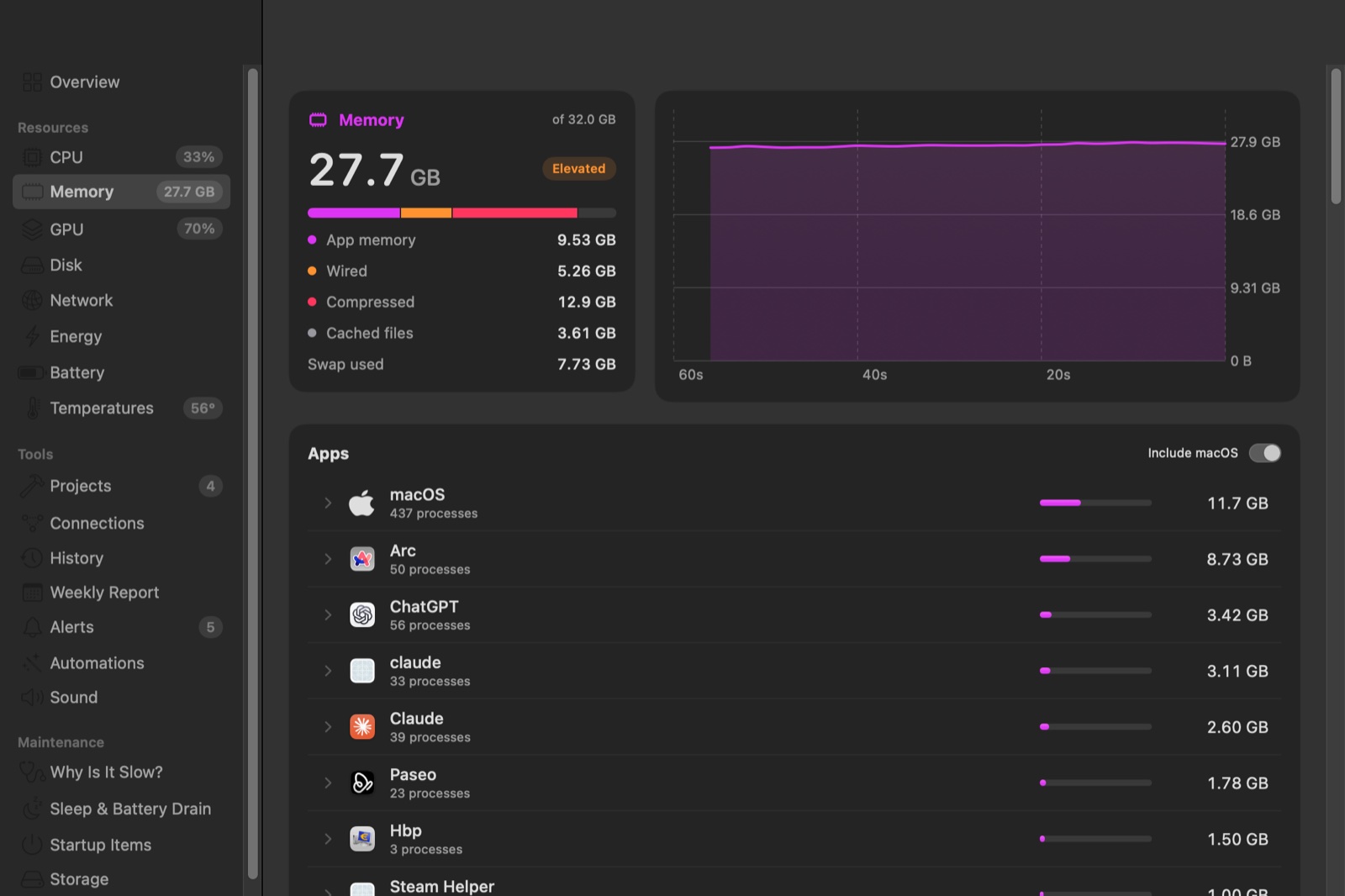Click the Temperatures 56° badge
The height and width of the screenshot is (896, 1345).
[x=203, y=408]
